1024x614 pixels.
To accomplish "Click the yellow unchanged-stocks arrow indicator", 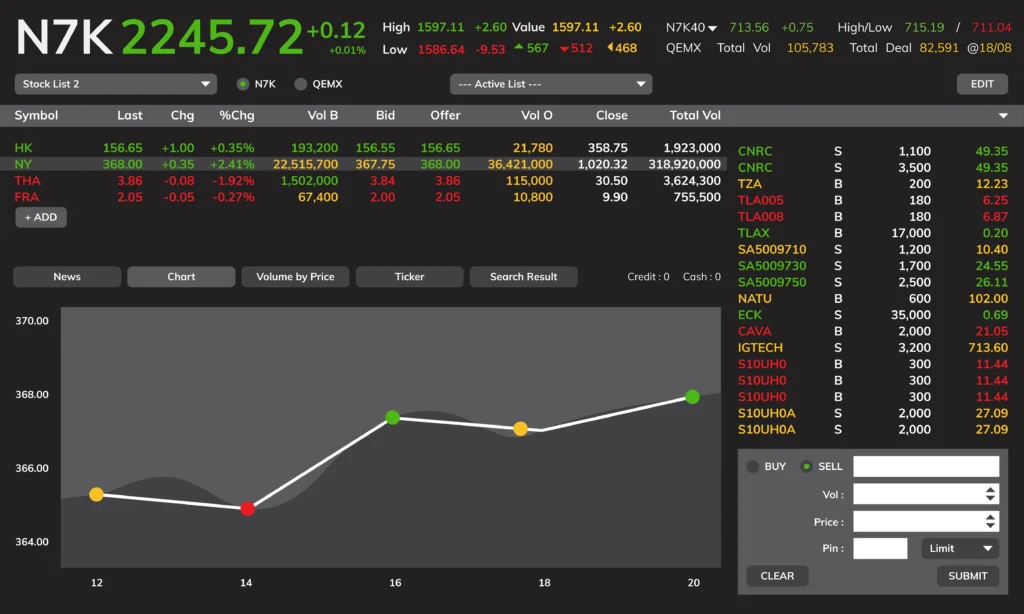I will (x=611, y=49).
